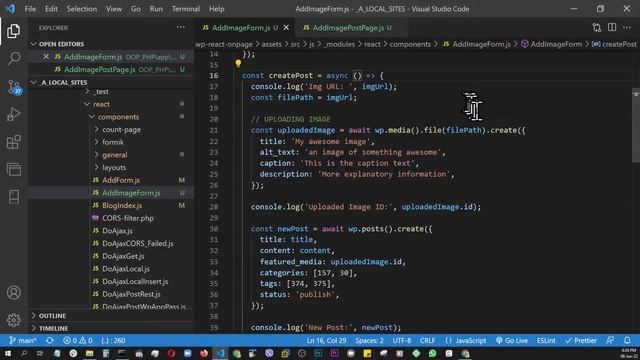Click Go Live in the status bar

[511, 340]
